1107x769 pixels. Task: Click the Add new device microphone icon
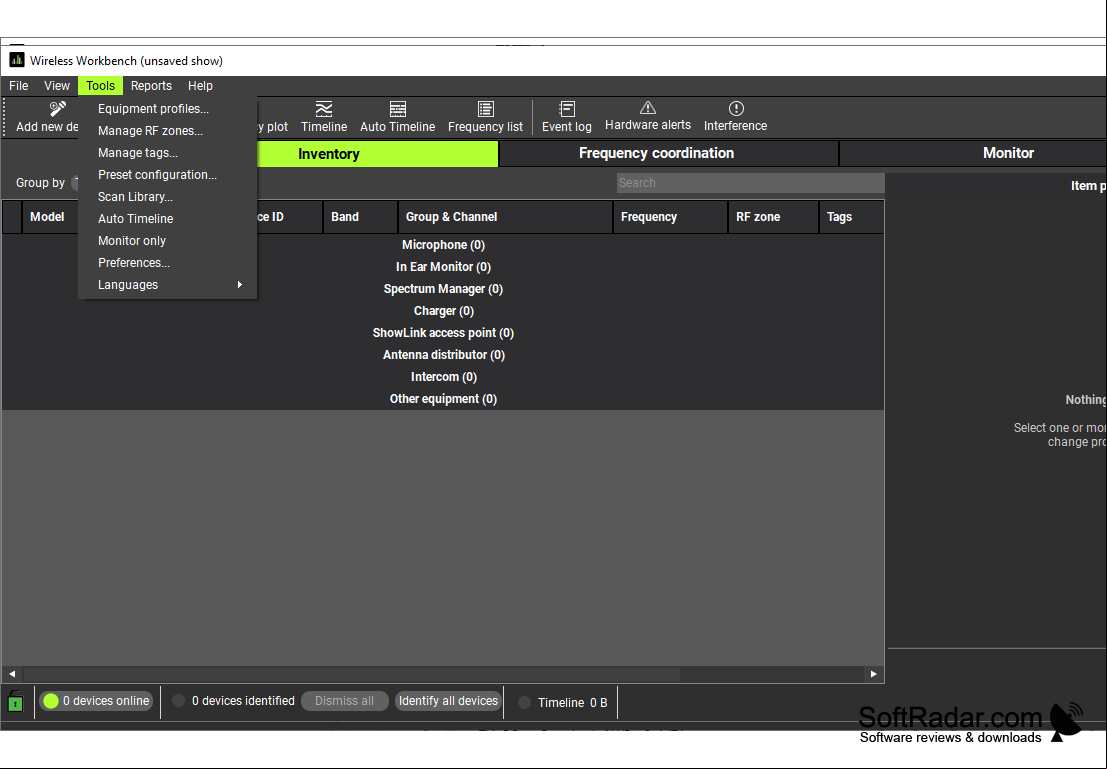pos(57,109)
